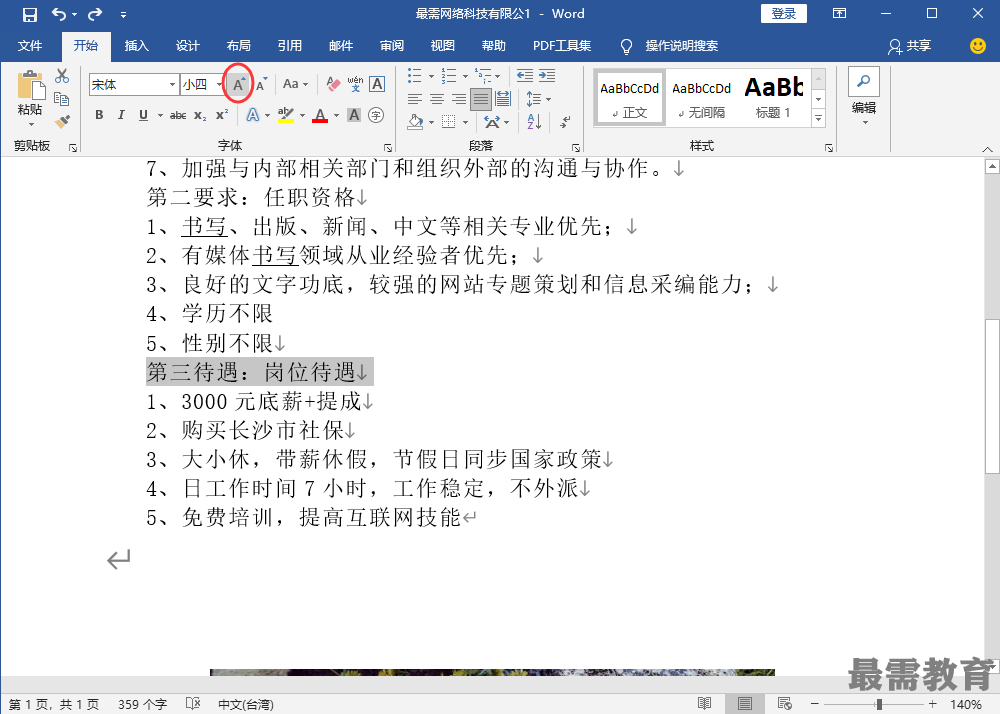The width and height of the screenshot is (1000, 714).
Task: Click the Undo arrow in the title bar
Action: [x=59, y=14]
